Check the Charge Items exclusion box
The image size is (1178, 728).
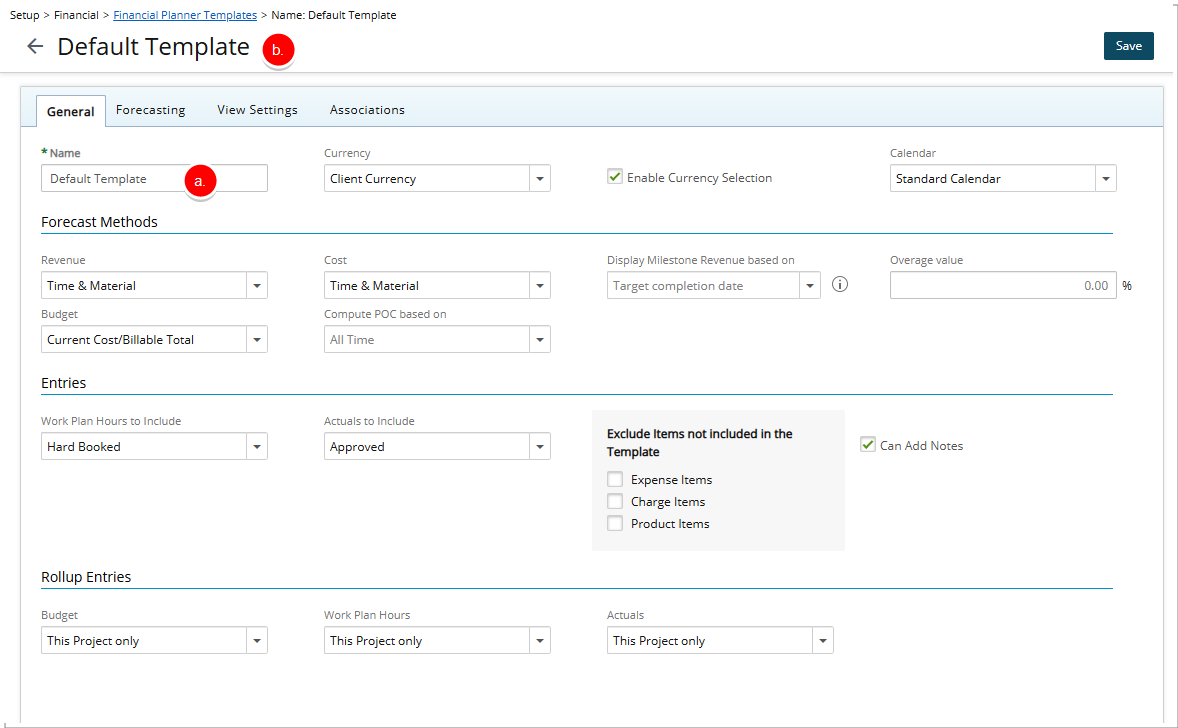tap(615, 501)
